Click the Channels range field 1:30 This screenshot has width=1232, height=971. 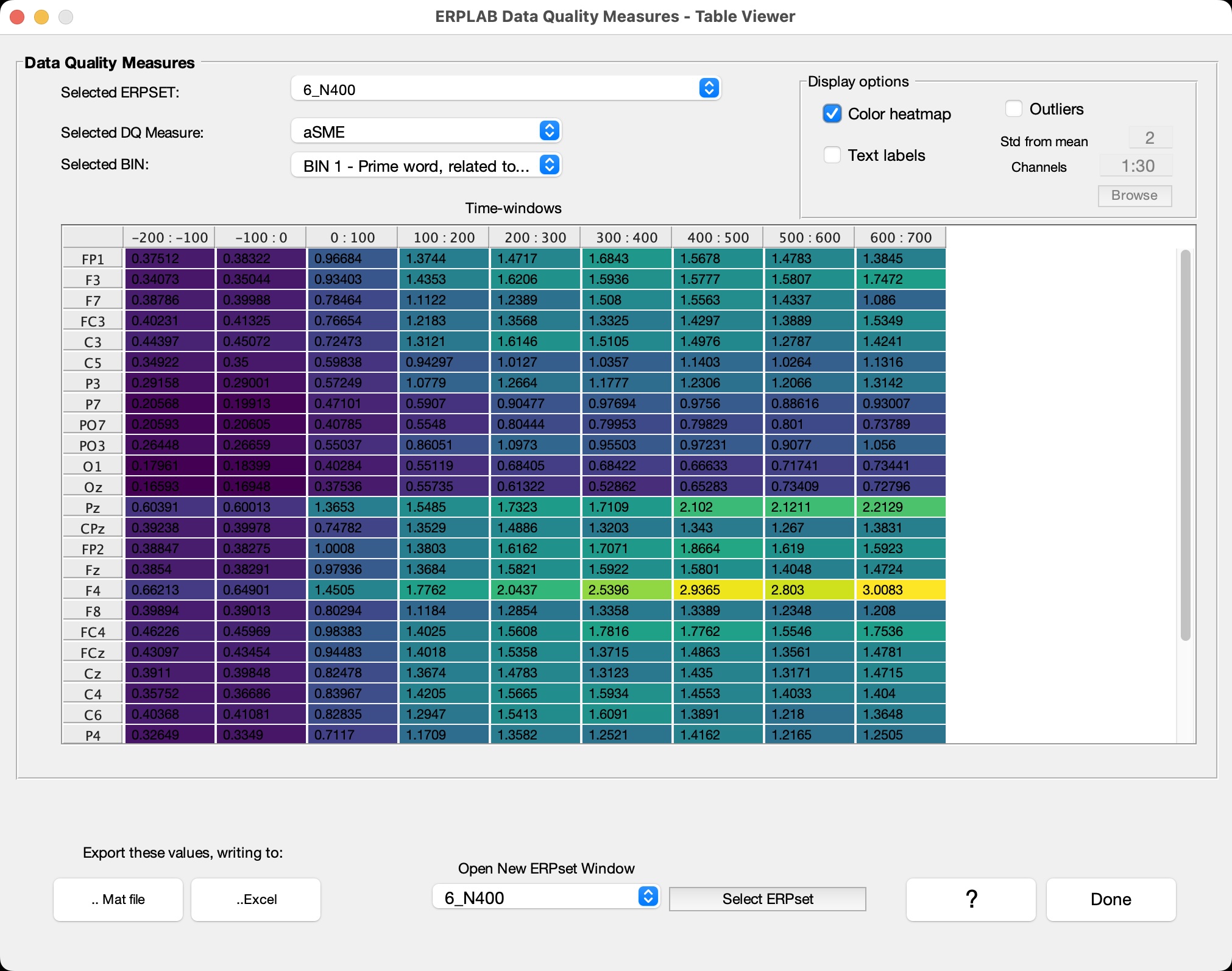click(x=1137, y=166)
